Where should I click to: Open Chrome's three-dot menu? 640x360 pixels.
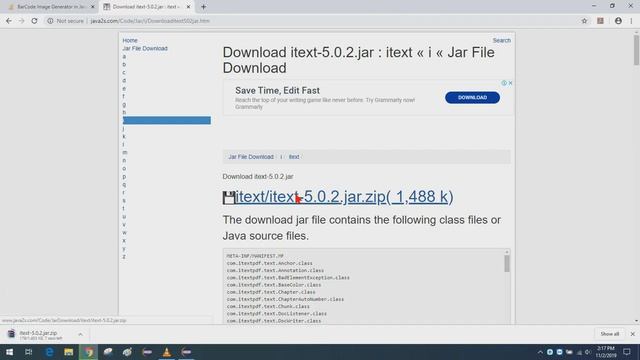[x=631, y=21]
